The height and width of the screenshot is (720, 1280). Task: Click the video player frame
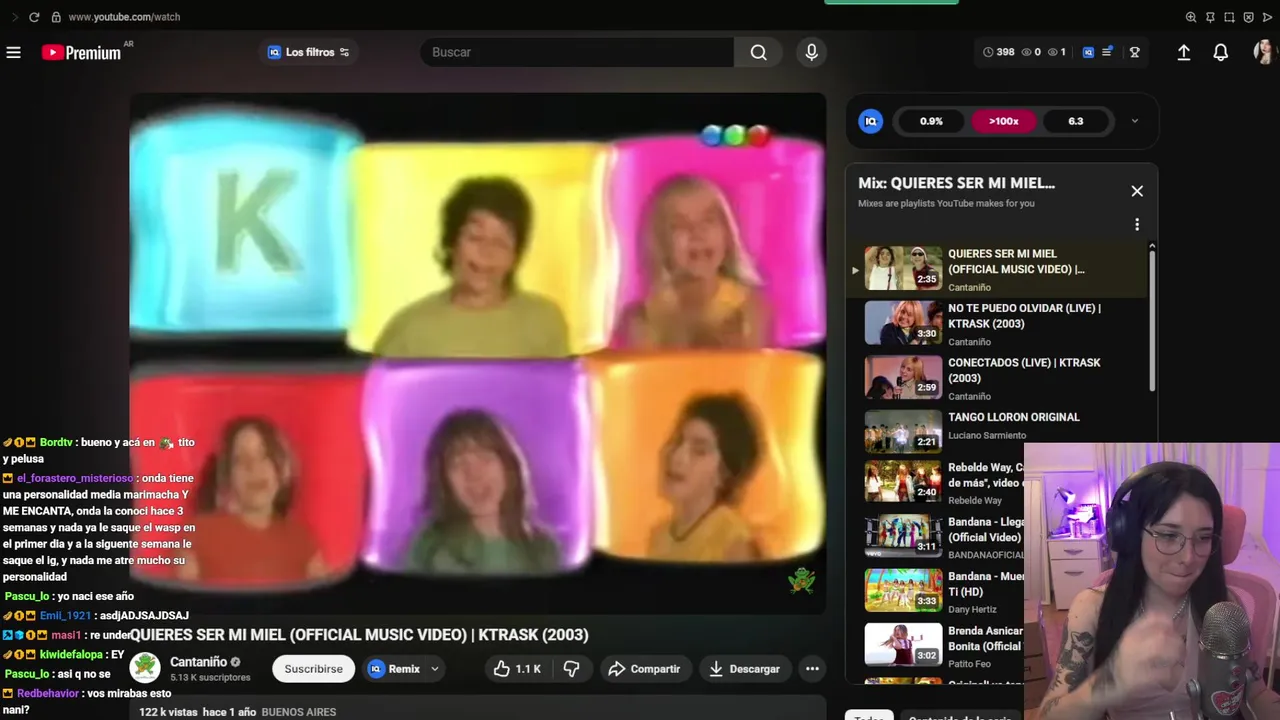[x=478, y=352]
